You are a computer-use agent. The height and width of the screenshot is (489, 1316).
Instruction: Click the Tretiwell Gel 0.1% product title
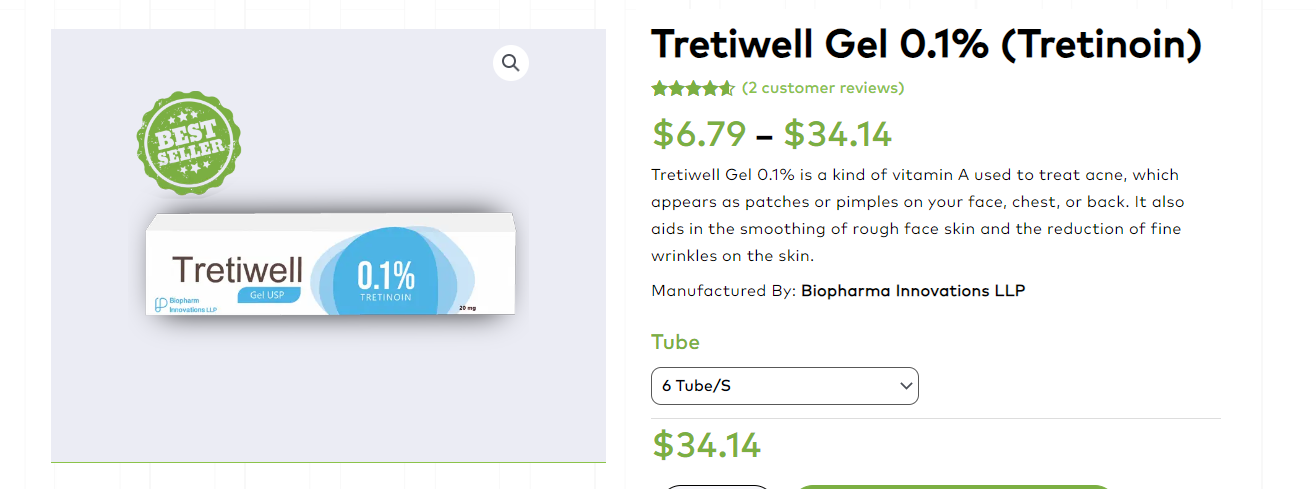[x=926, y=45]
